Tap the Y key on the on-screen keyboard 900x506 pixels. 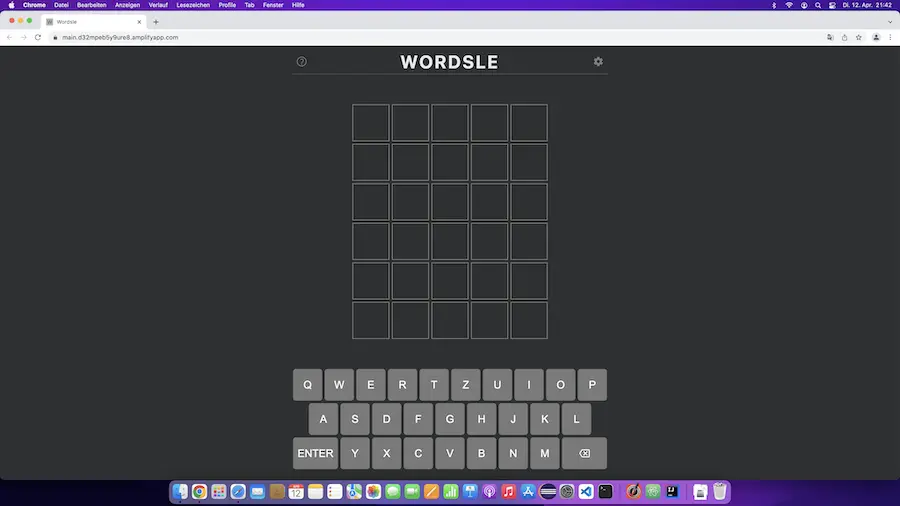coord(355,453)
